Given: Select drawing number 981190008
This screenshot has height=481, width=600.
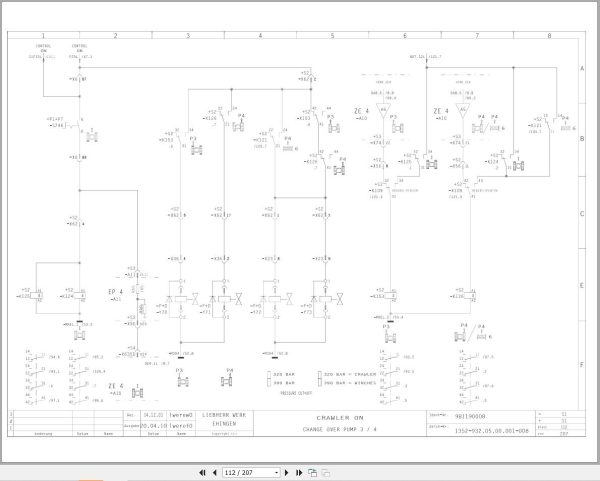Looking at the screenshot, I should 470,416.
